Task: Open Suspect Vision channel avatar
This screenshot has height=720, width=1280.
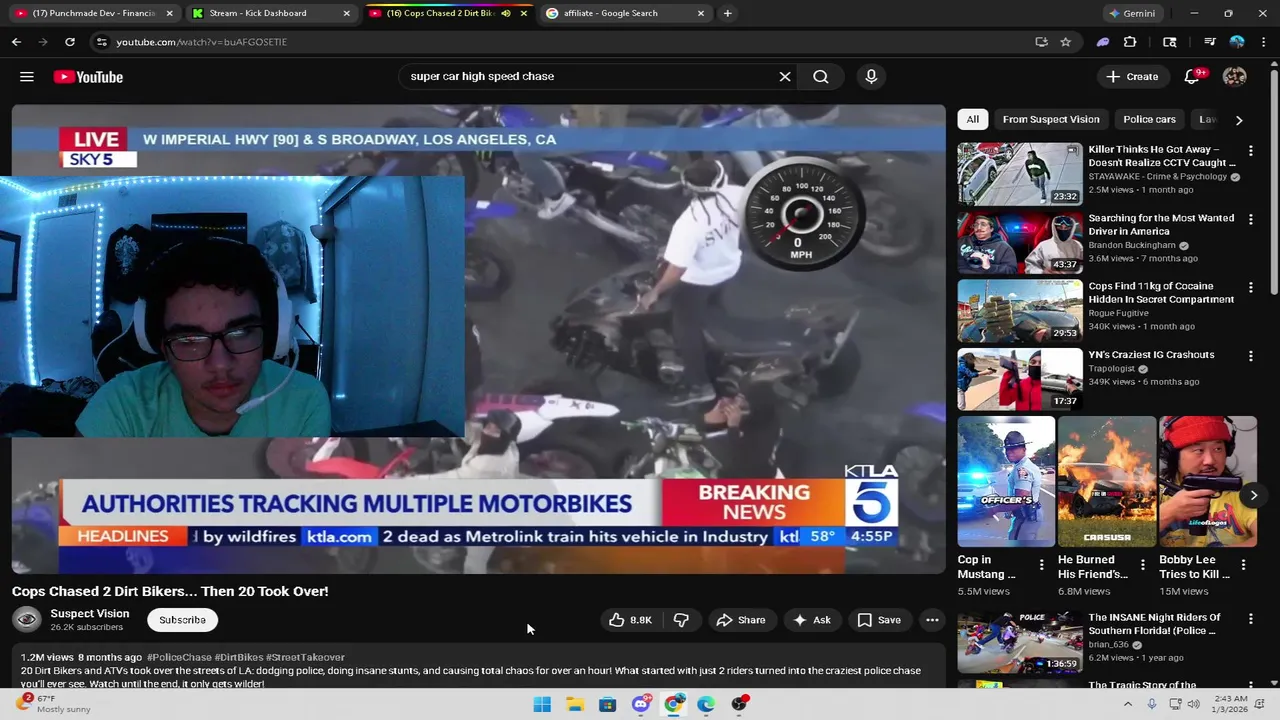Action: point(27,620)
